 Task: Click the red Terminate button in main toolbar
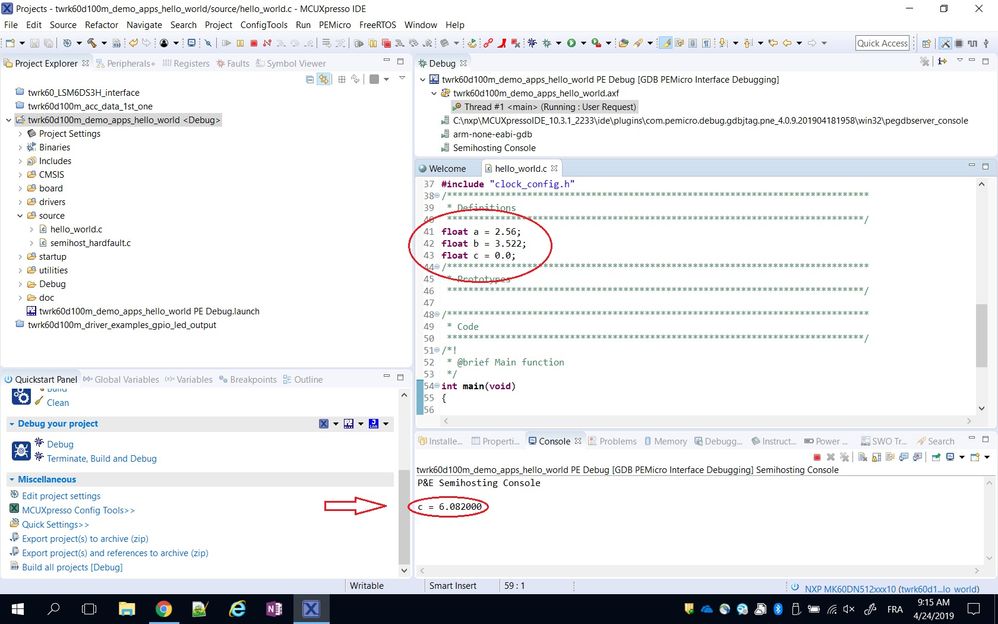pyautogui.click(x=253, y=43)
